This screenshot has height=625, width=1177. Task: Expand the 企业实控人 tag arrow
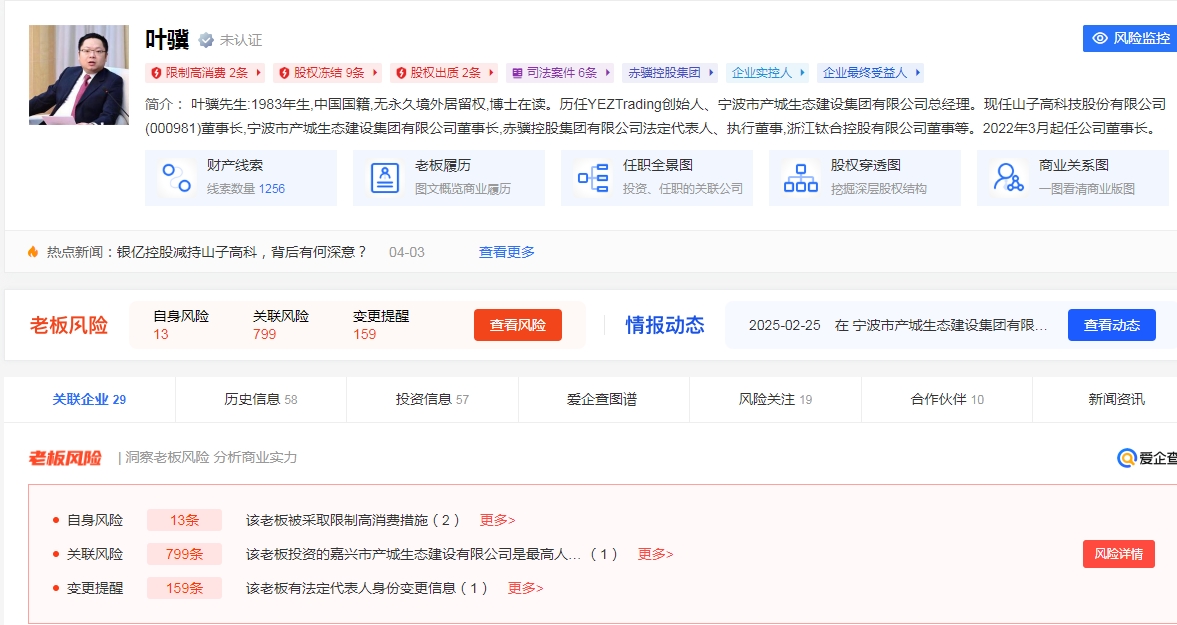[x=802, y=73]
